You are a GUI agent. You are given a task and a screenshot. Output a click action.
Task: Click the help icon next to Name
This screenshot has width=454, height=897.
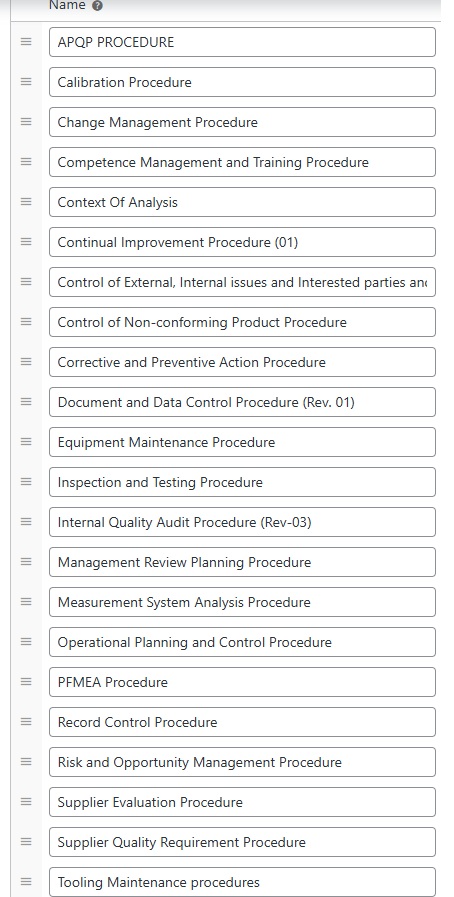click(97, 6)
